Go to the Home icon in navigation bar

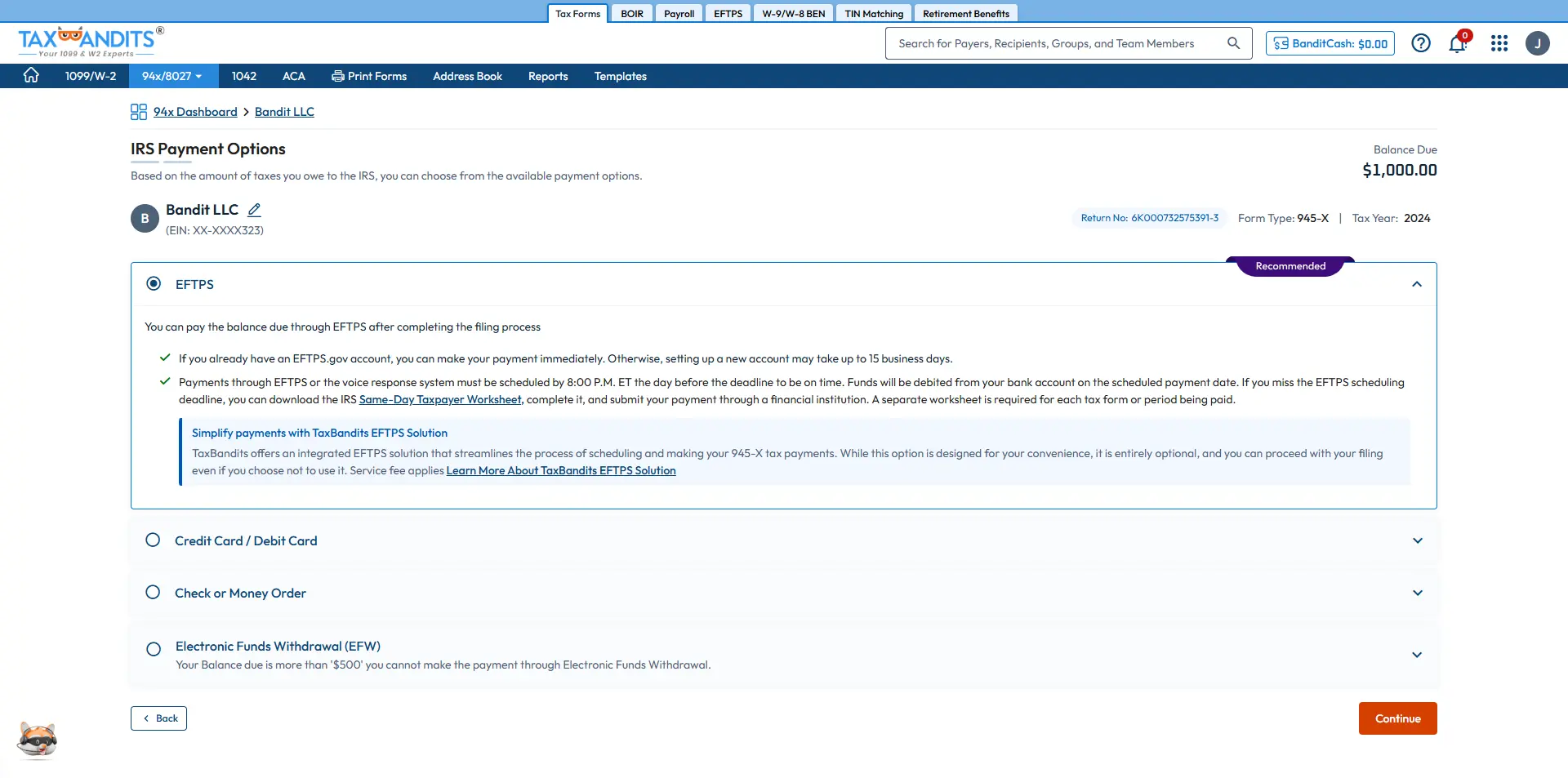click(x=31, y=75)
